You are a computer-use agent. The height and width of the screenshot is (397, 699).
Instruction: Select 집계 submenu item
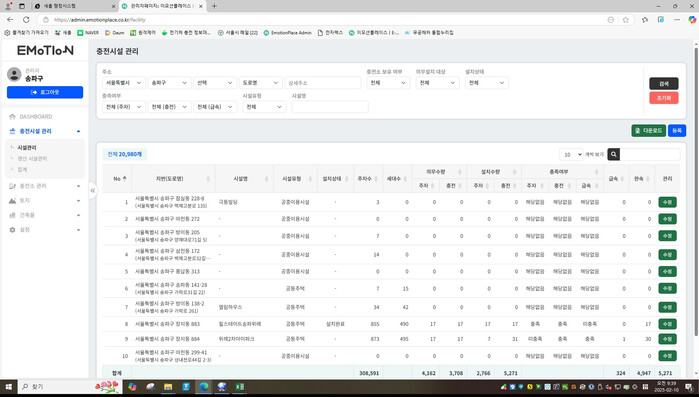click(x=22, y=170)
